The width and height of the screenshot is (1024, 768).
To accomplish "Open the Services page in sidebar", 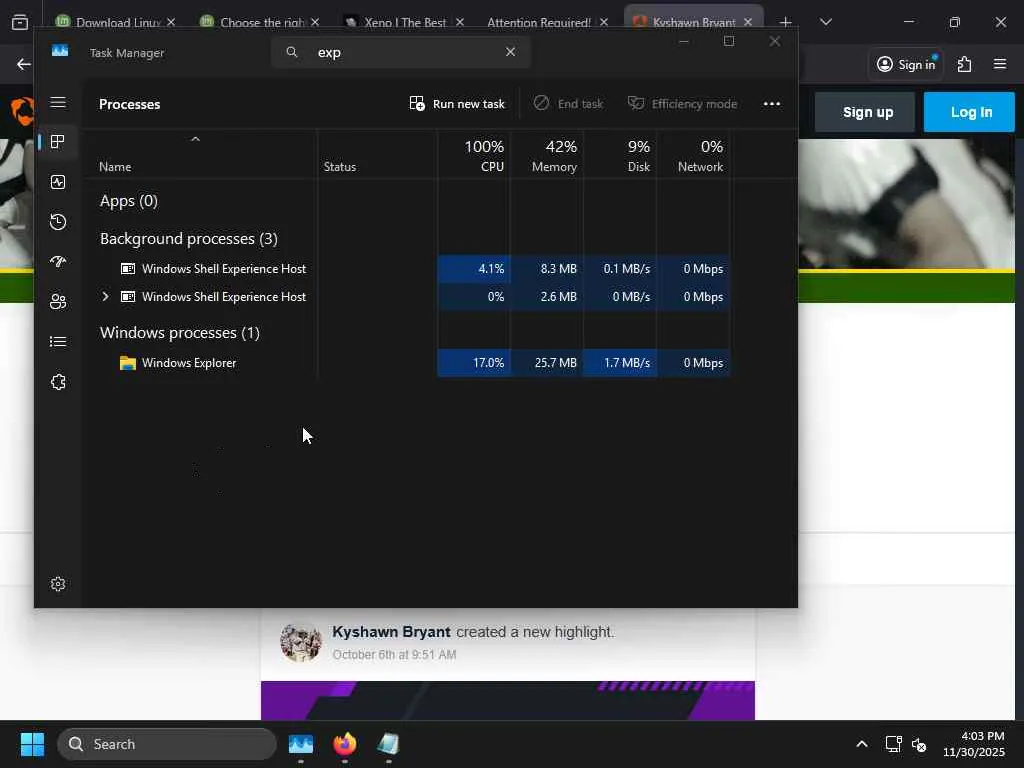I will click(x=58, y=382).
